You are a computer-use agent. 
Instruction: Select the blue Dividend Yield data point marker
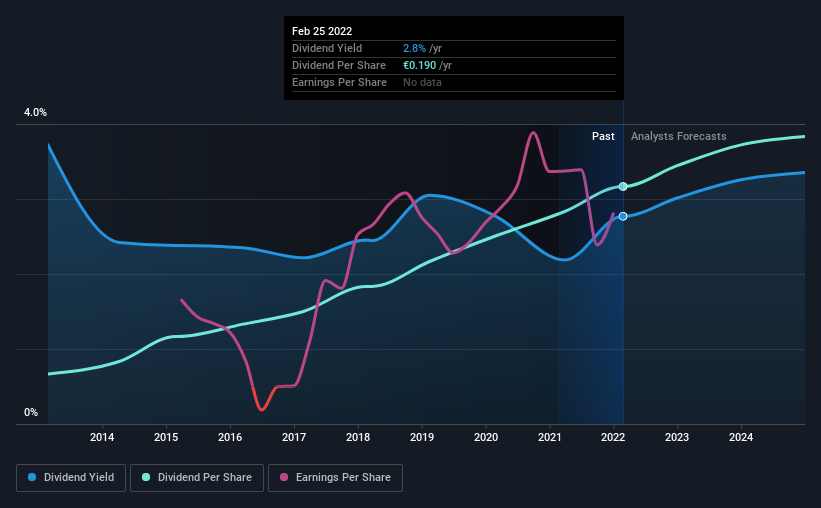[623, 216]
